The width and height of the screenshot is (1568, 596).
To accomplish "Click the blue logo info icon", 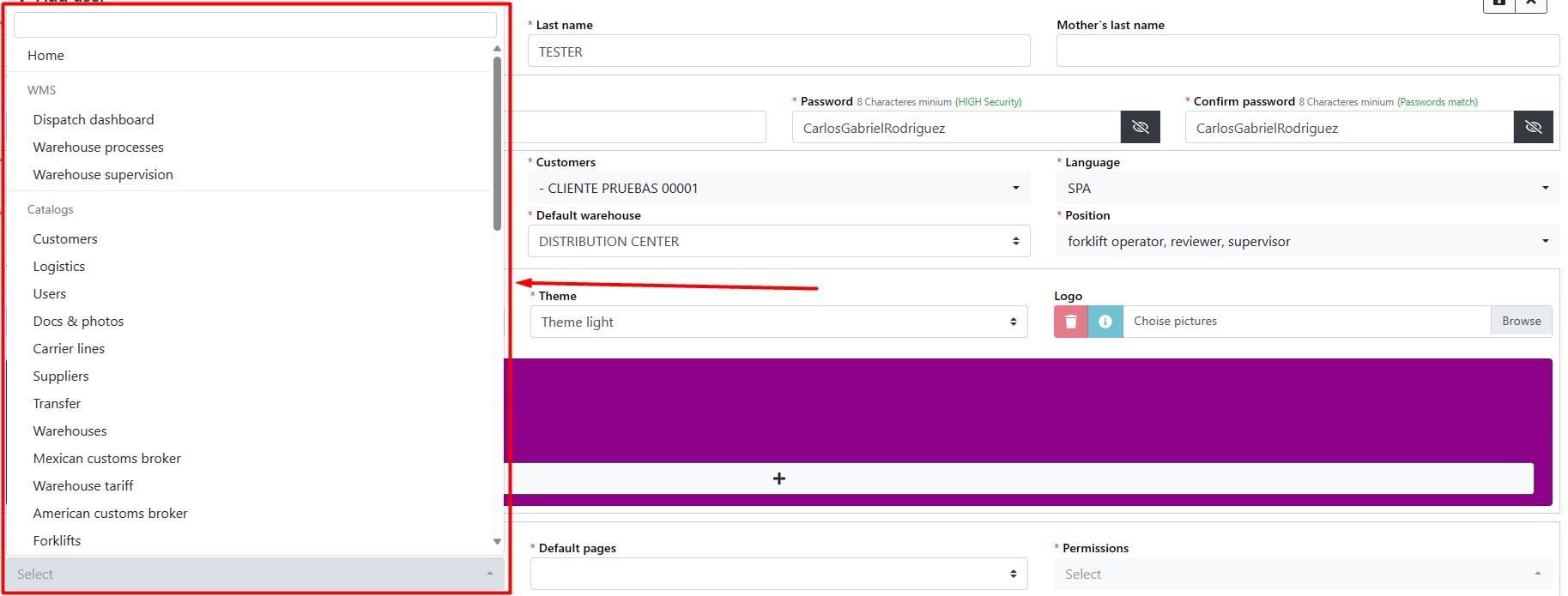I will (x=1105, y=322).
